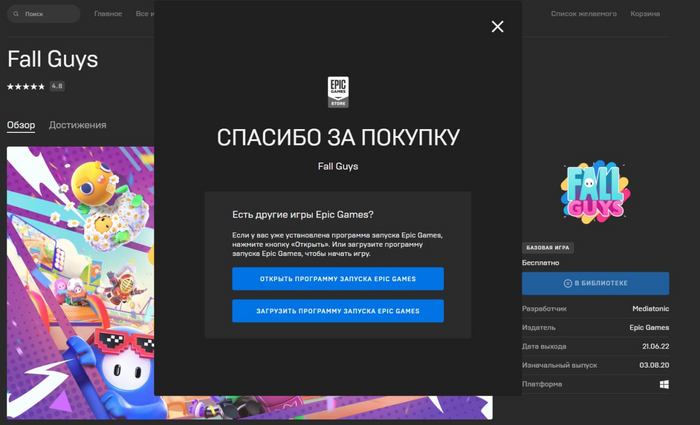Click the 4.8 rating badge
Screen dimensions: 700x425
[57, 86]
